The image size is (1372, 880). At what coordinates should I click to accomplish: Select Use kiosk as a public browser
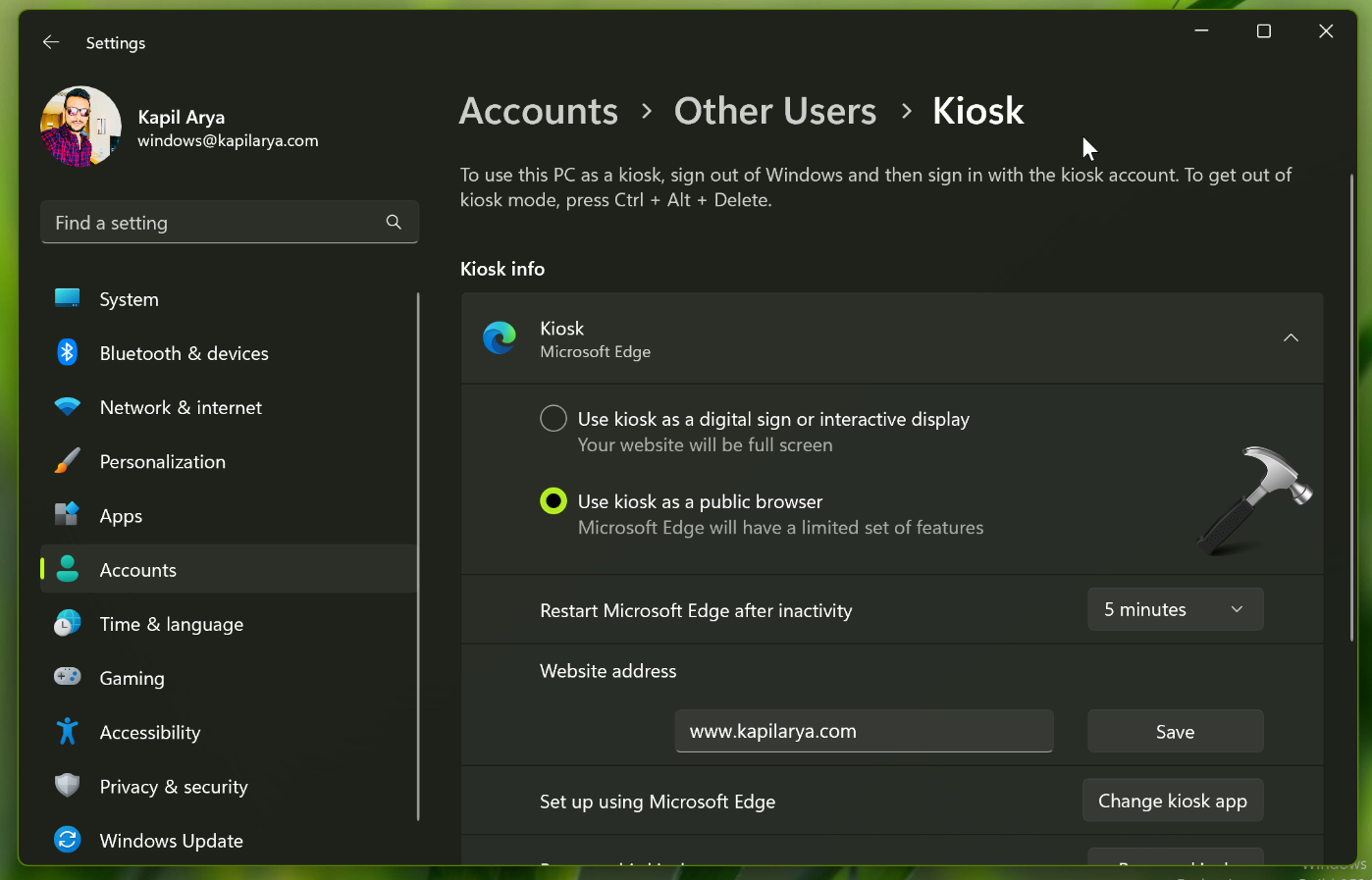pyautogui.click(x=554, y=501)
